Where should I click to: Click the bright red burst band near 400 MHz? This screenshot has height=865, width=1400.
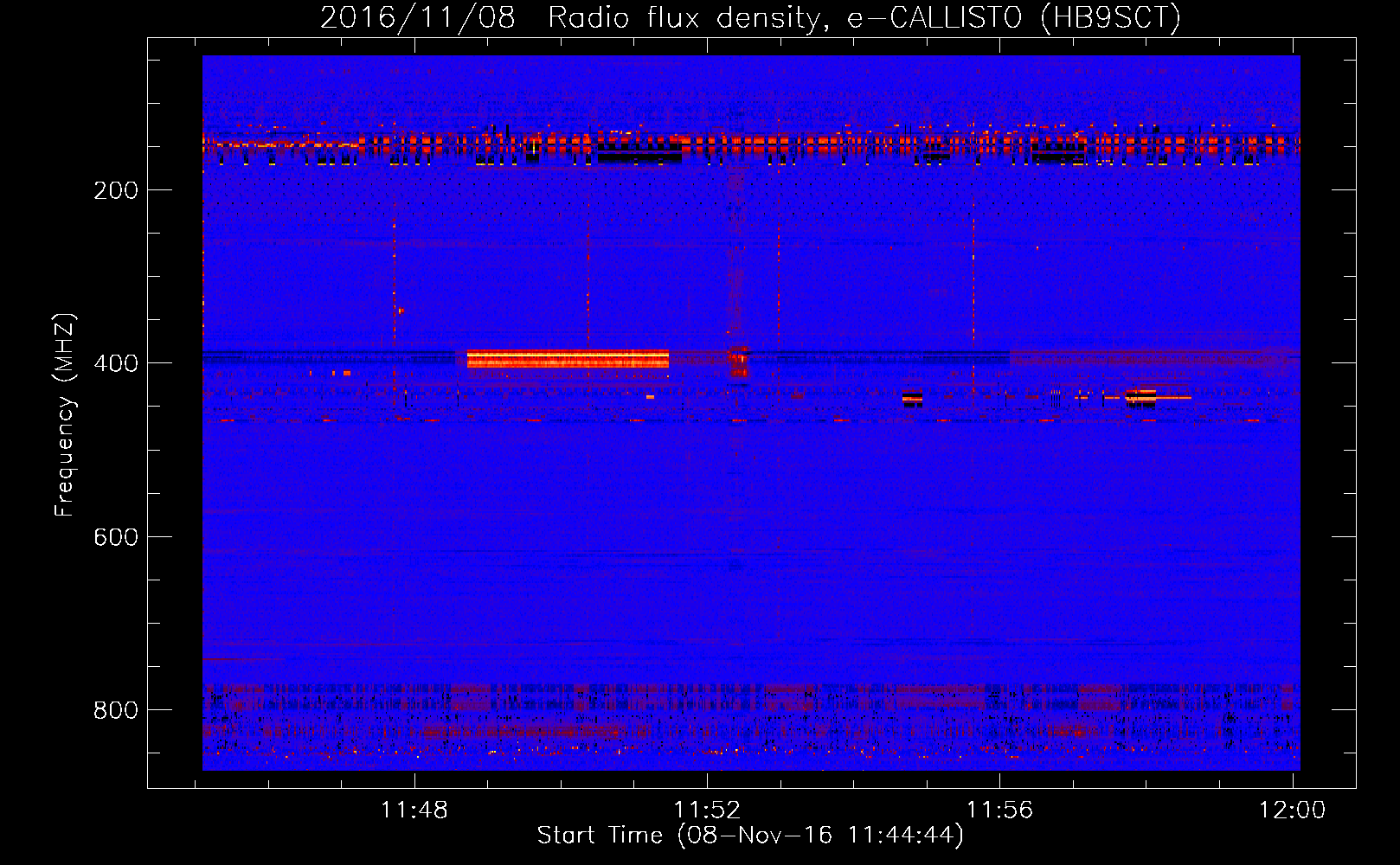(568, 358)
